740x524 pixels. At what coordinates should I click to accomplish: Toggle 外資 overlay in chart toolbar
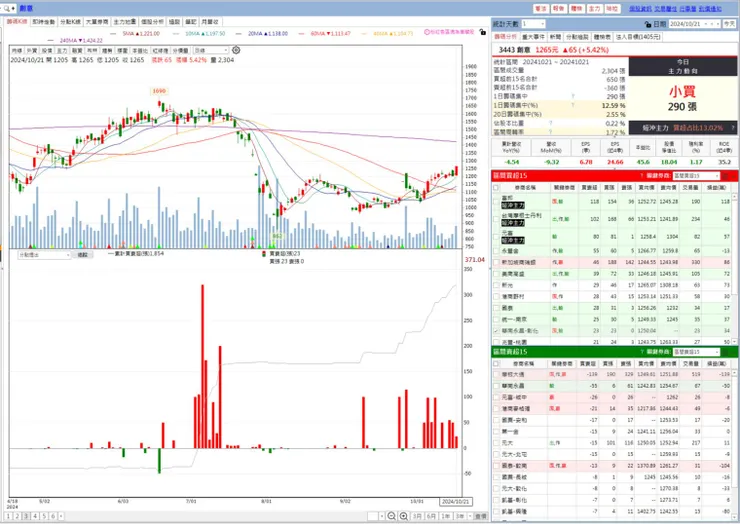click(32, 50)
